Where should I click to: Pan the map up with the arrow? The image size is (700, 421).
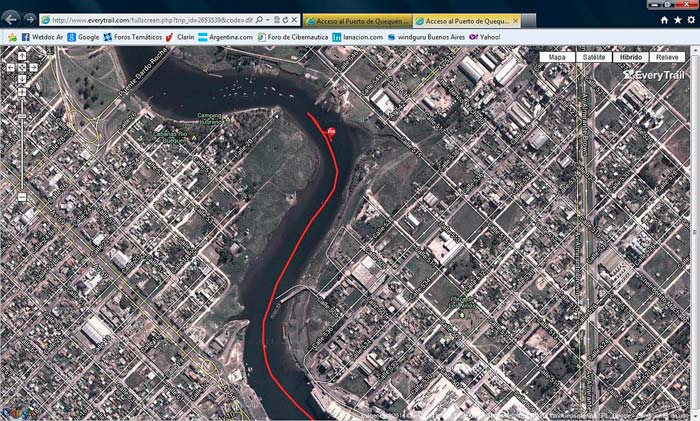22,57
